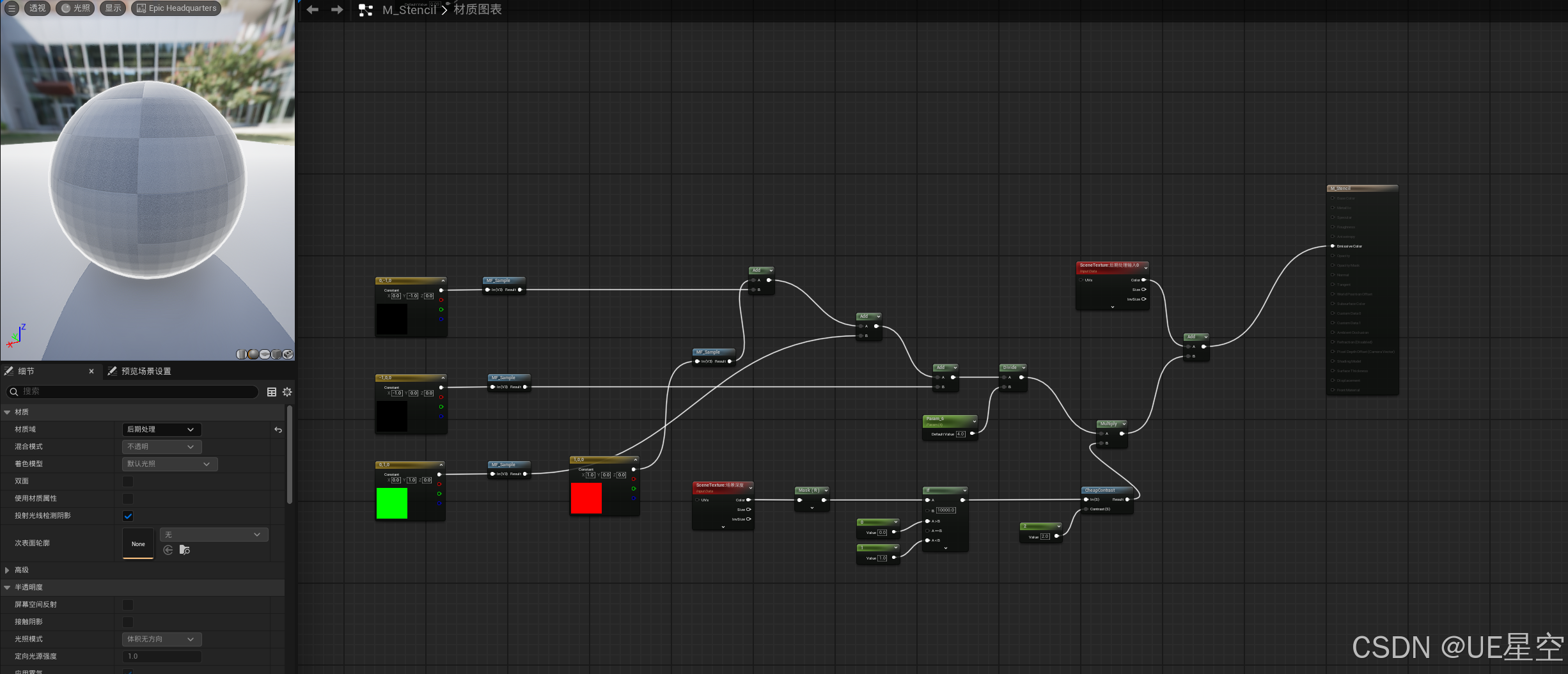
Task: Use selected mesh as preview shape
Action: tap(288, 354)
